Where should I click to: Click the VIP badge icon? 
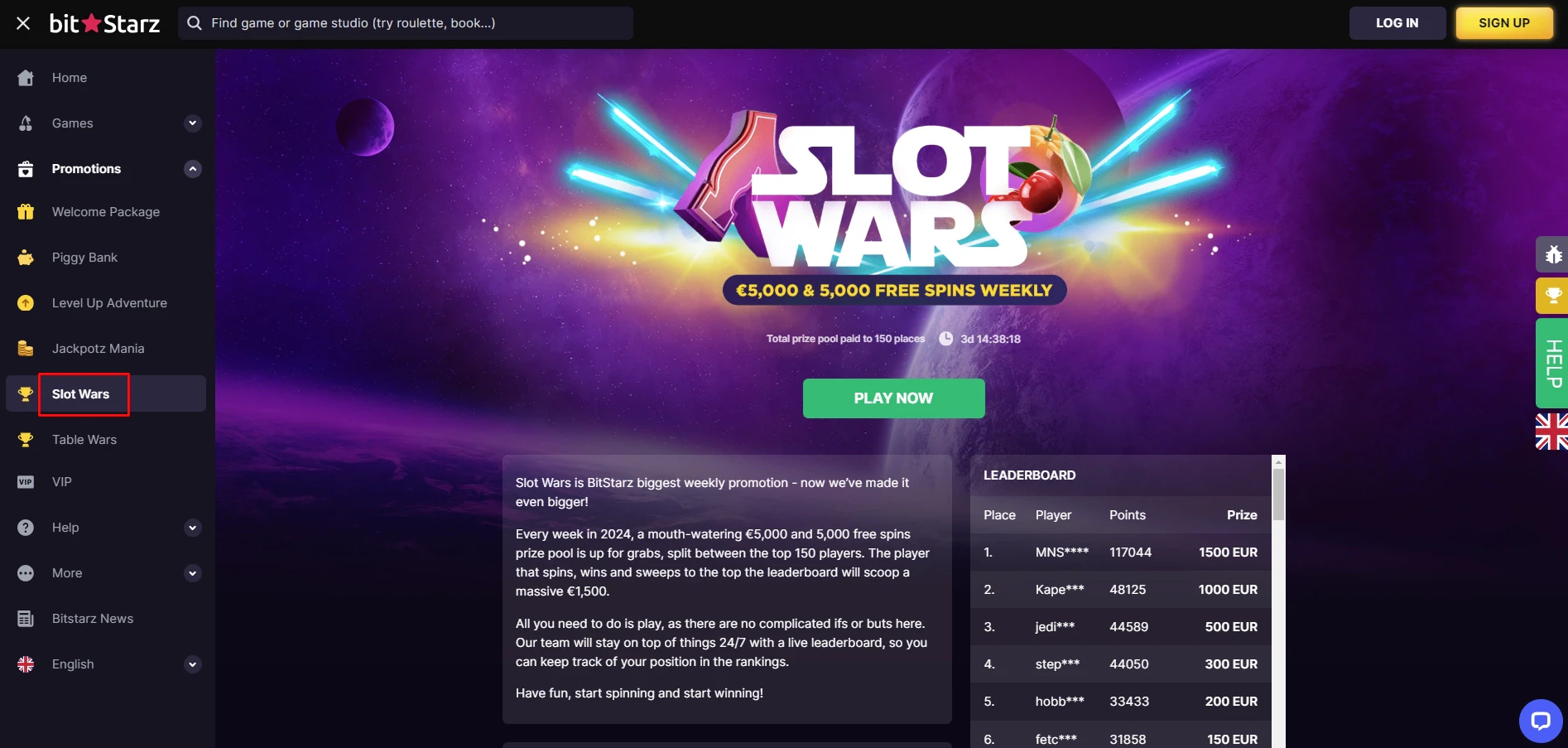point(26,482)
